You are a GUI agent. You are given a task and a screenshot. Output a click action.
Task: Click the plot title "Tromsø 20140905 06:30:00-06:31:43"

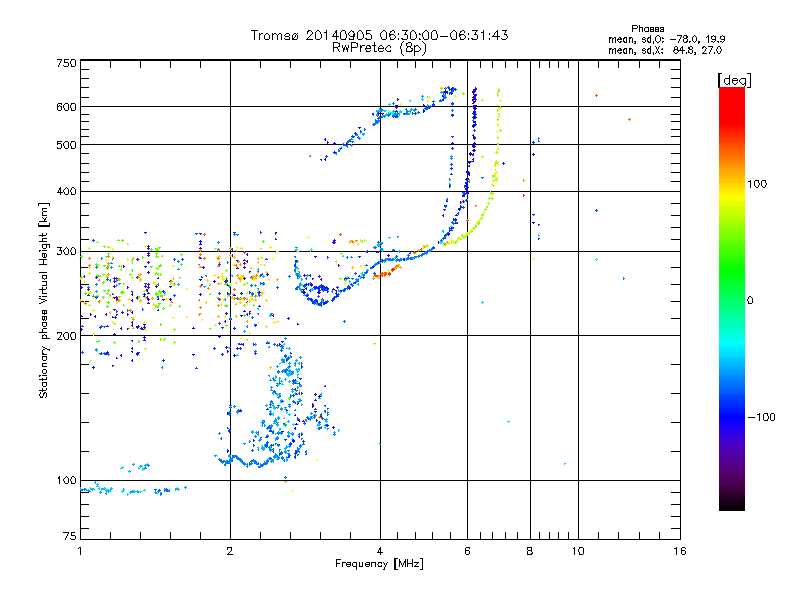[379, 35]
